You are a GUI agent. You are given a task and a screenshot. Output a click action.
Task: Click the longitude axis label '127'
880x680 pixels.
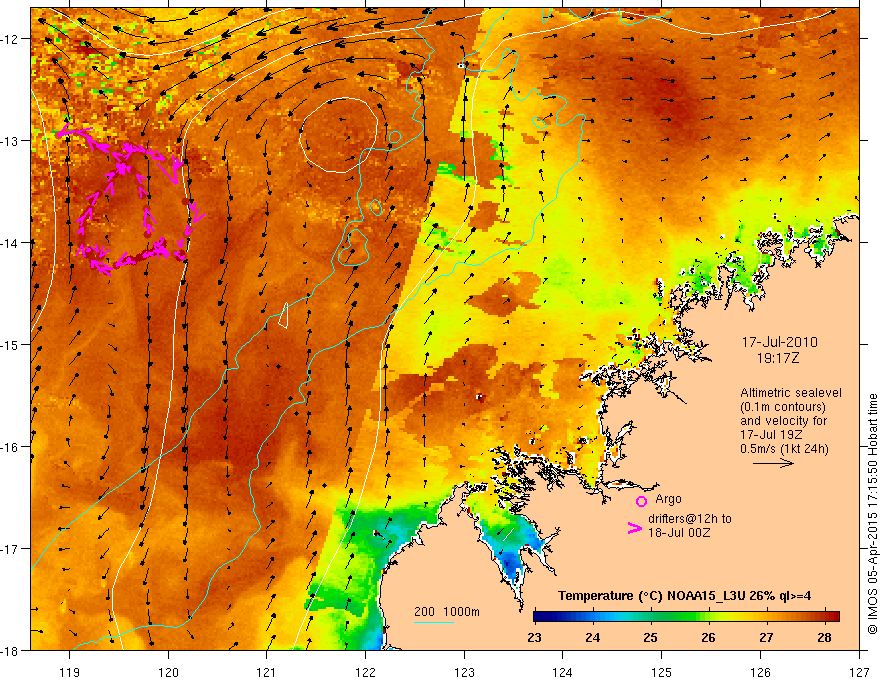tap(859, 672)
